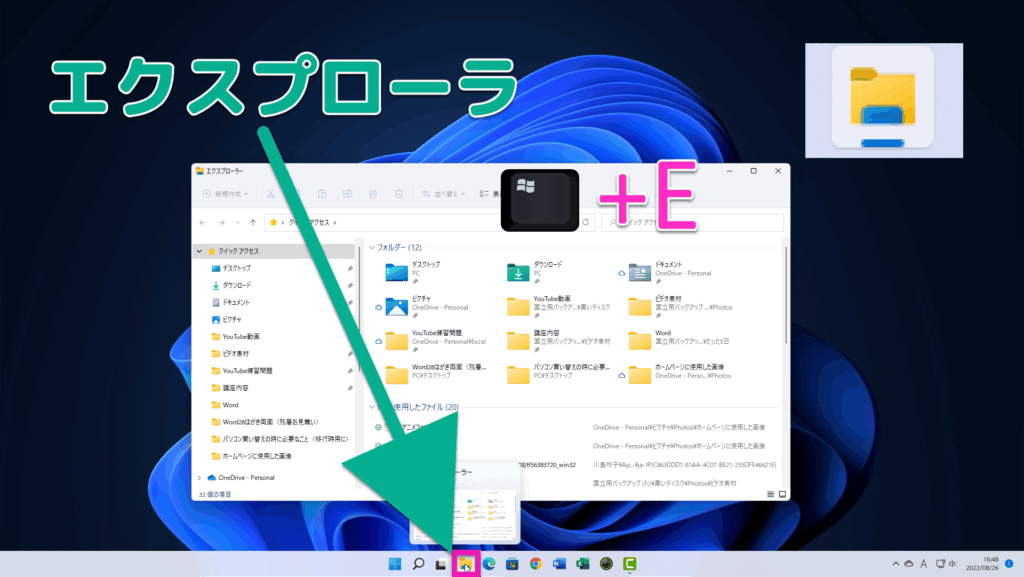
Task: Navigate up one level with up arrow
Action: pyautogui.click(x=253, y=223)
